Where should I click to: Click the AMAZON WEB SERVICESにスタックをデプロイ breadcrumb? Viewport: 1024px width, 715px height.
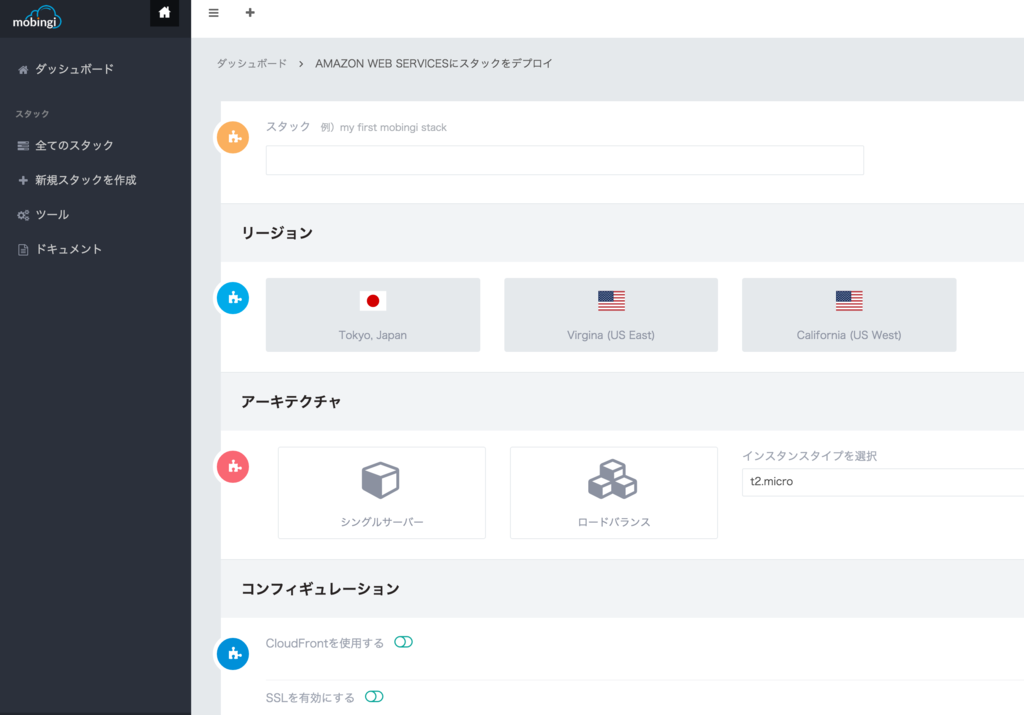coord(434,63)
